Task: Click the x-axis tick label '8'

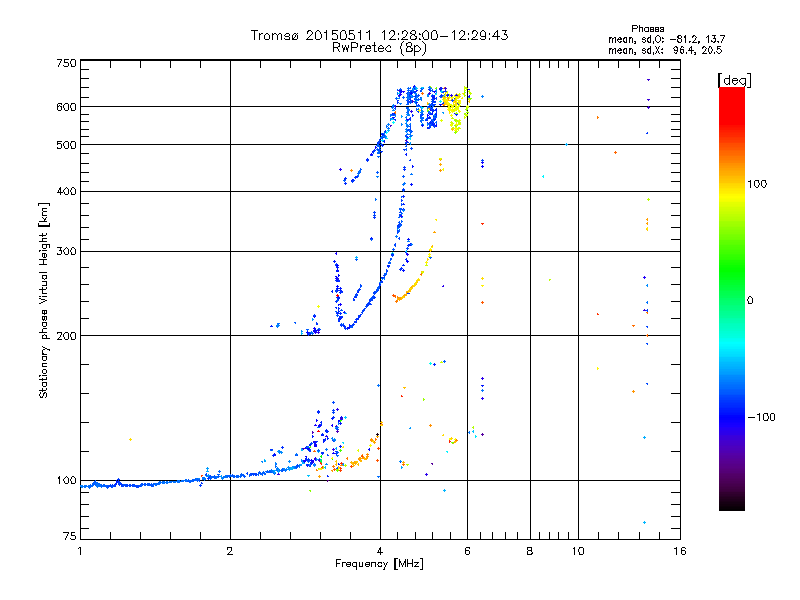Action: 530,551
